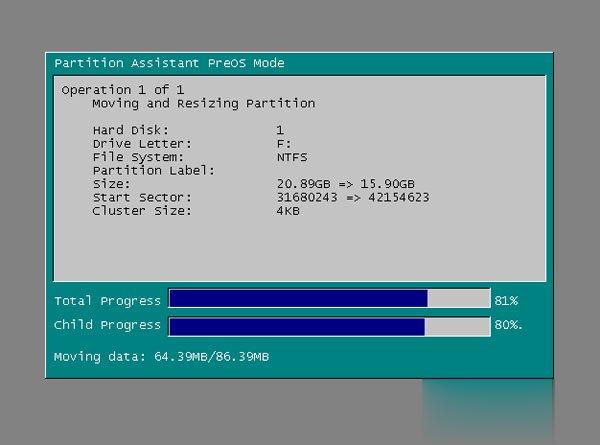Click the 'Cluster Size:' label
The height and width of the screenshot is (445, 600).
[142, 211]
